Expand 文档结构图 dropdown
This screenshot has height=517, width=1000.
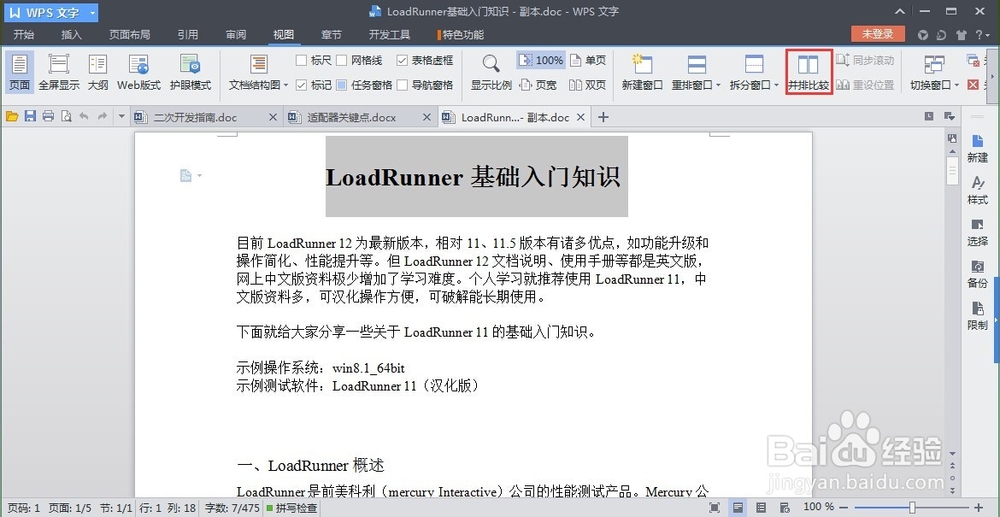pos(286,85)
